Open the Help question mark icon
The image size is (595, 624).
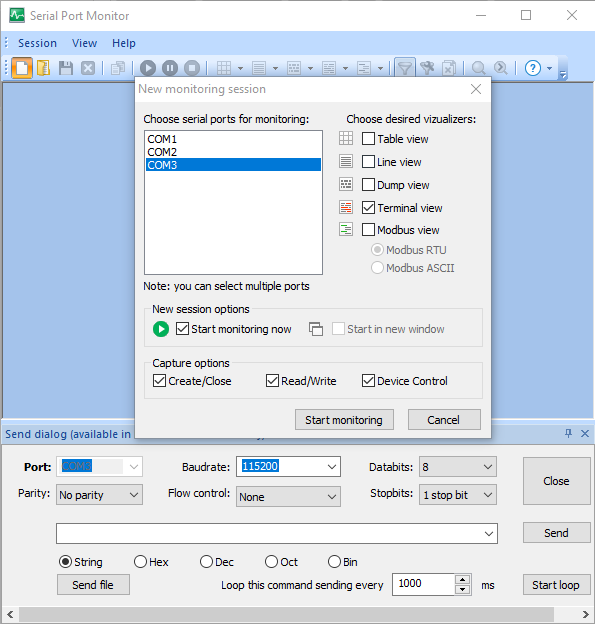tap(533, 68)
